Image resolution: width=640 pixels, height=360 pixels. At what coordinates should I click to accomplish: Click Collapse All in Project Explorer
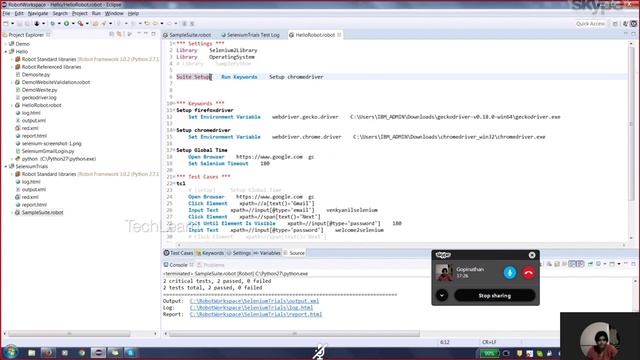(112, 35)
